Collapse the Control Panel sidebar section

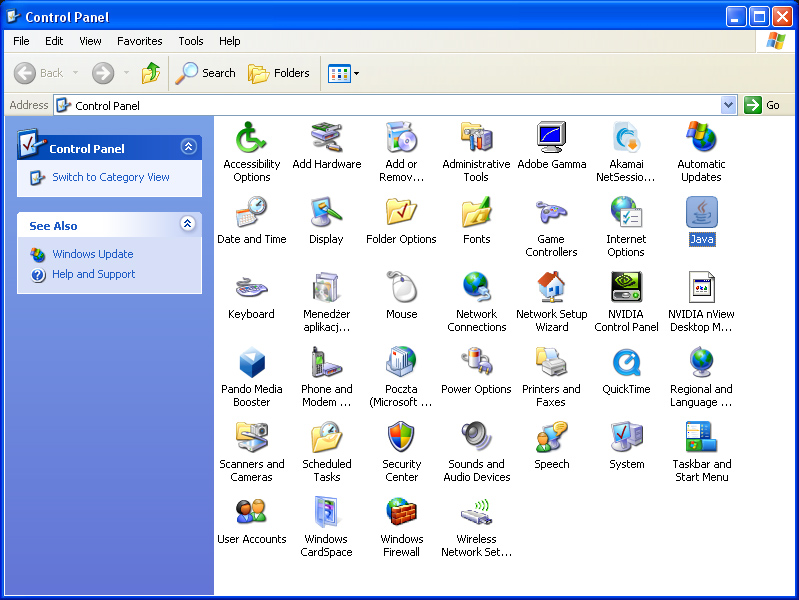[188, 147]
